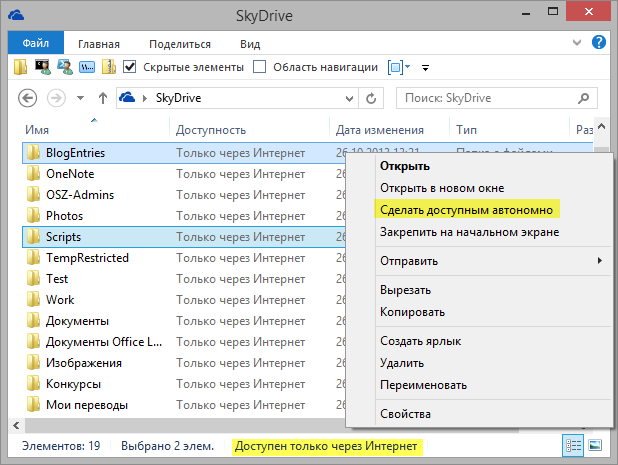The image size is (618, 465).
Task: Select 'Копировать' in context menu
Action: point(494,312)
